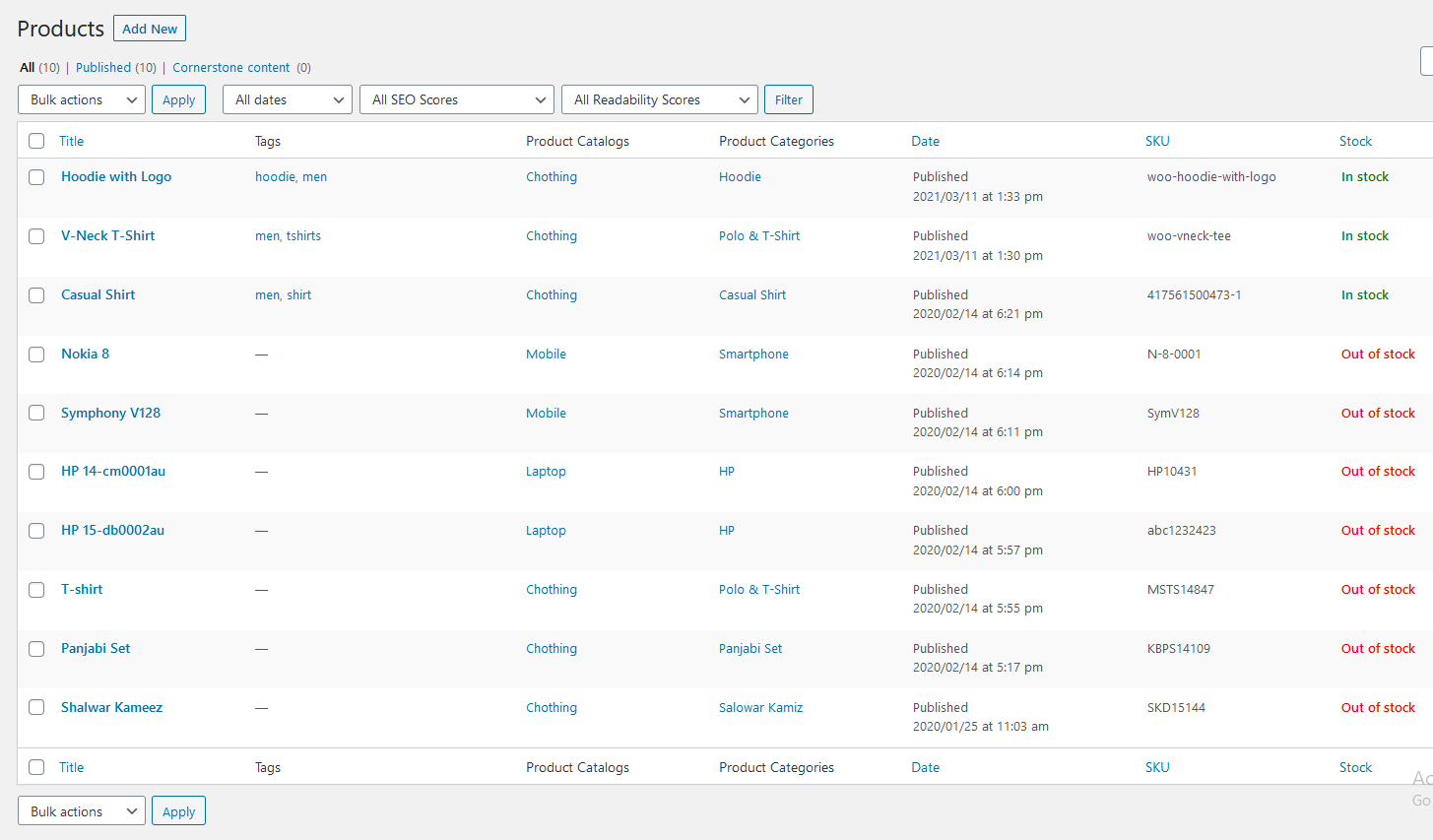Open the Smartphone category for Symphony V128
This screenshot has height=840, width=1433.
[753, 414]
